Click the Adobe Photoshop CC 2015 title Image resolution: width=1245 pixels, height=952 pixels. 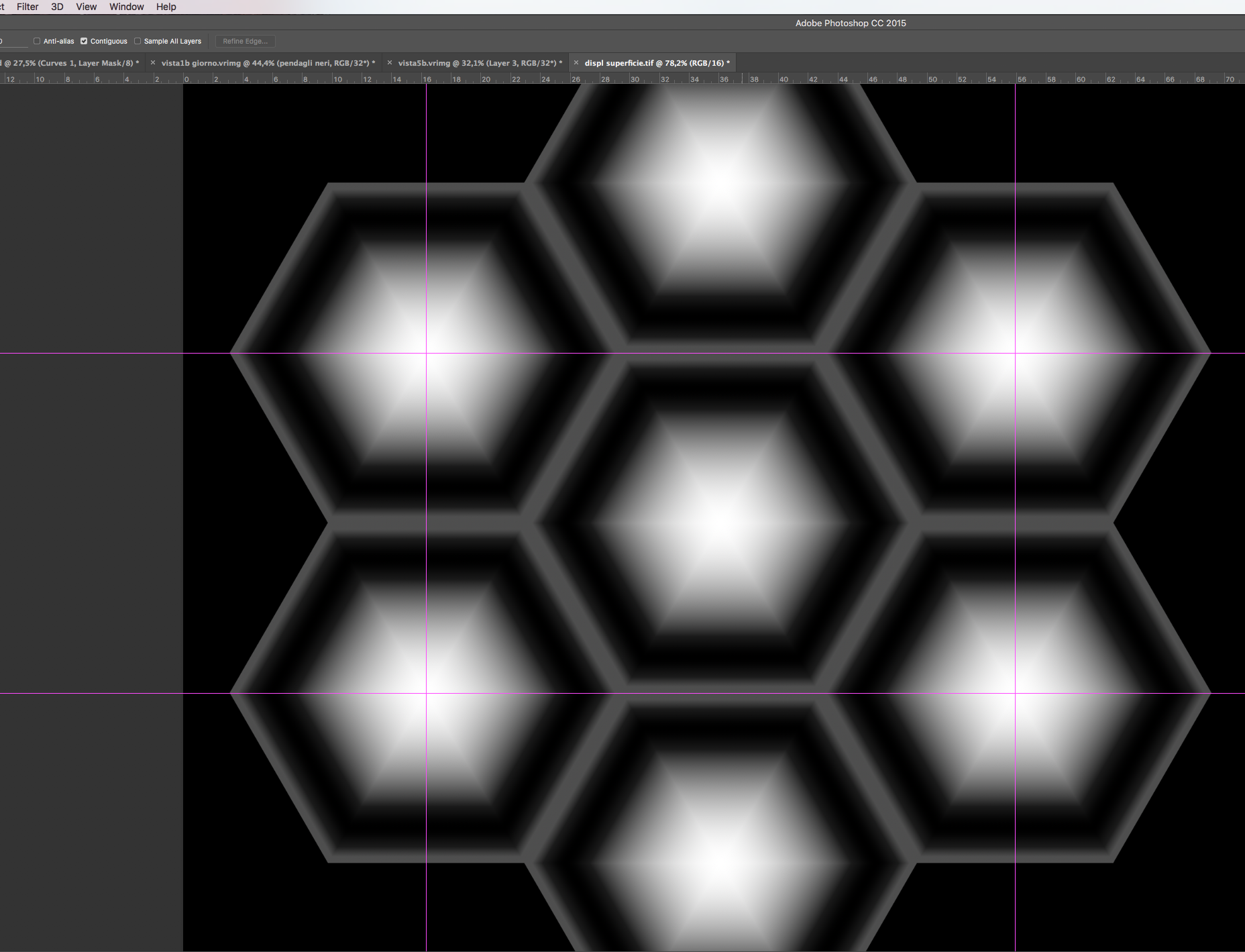tap(851, 23)
